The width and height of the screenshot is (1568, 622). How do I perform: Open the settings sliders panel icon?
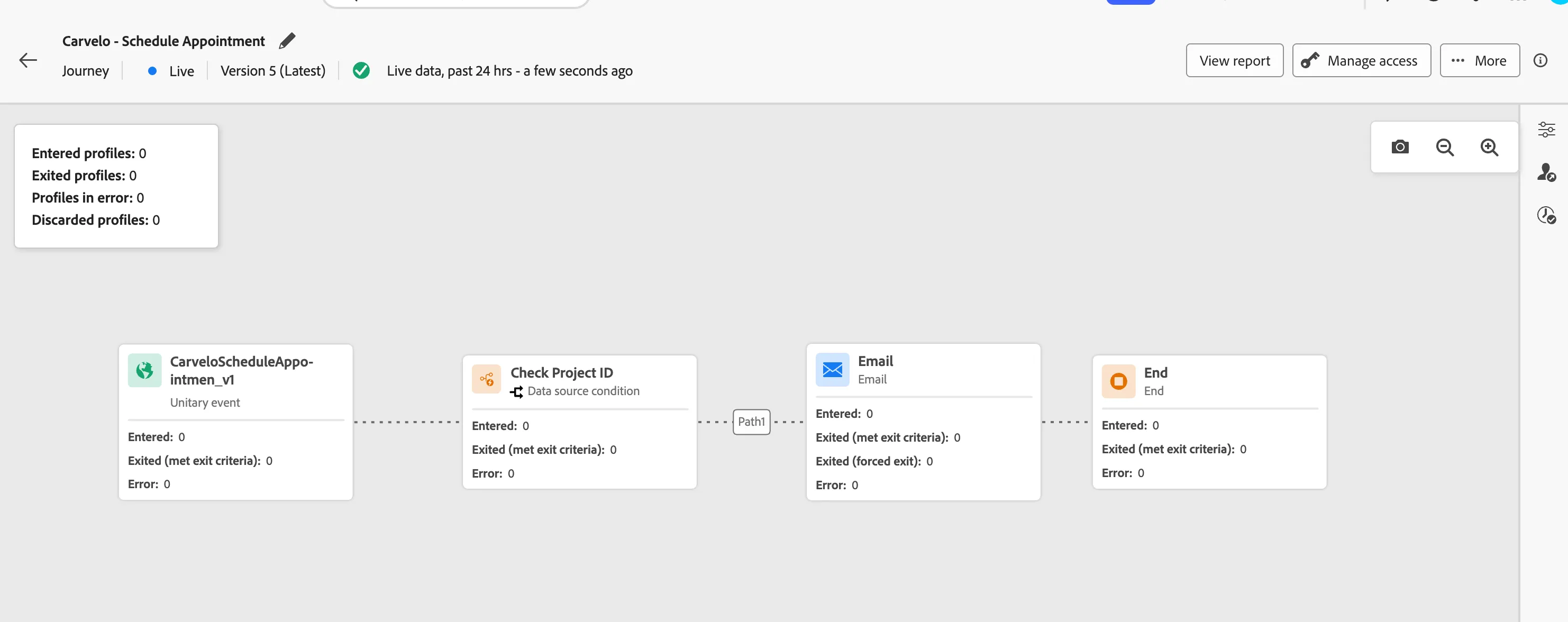tap(1546, 129)
